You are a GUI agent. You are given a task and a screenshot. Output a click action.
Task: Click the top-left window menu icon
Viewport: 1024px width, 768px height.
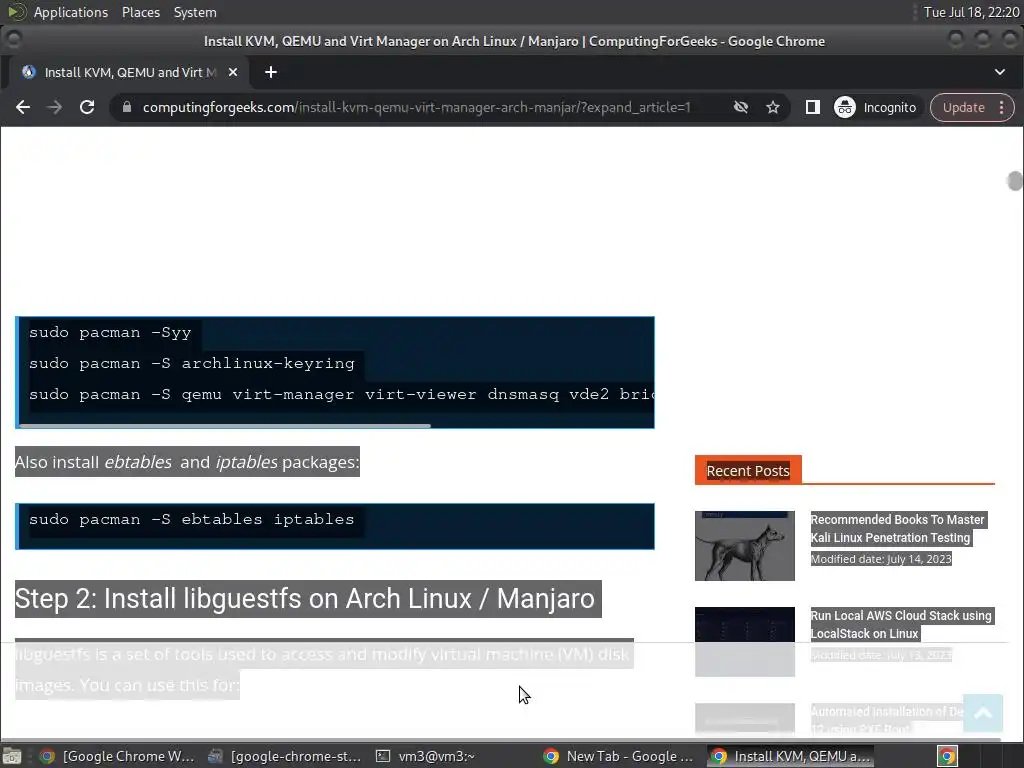(x=13, y=40)
